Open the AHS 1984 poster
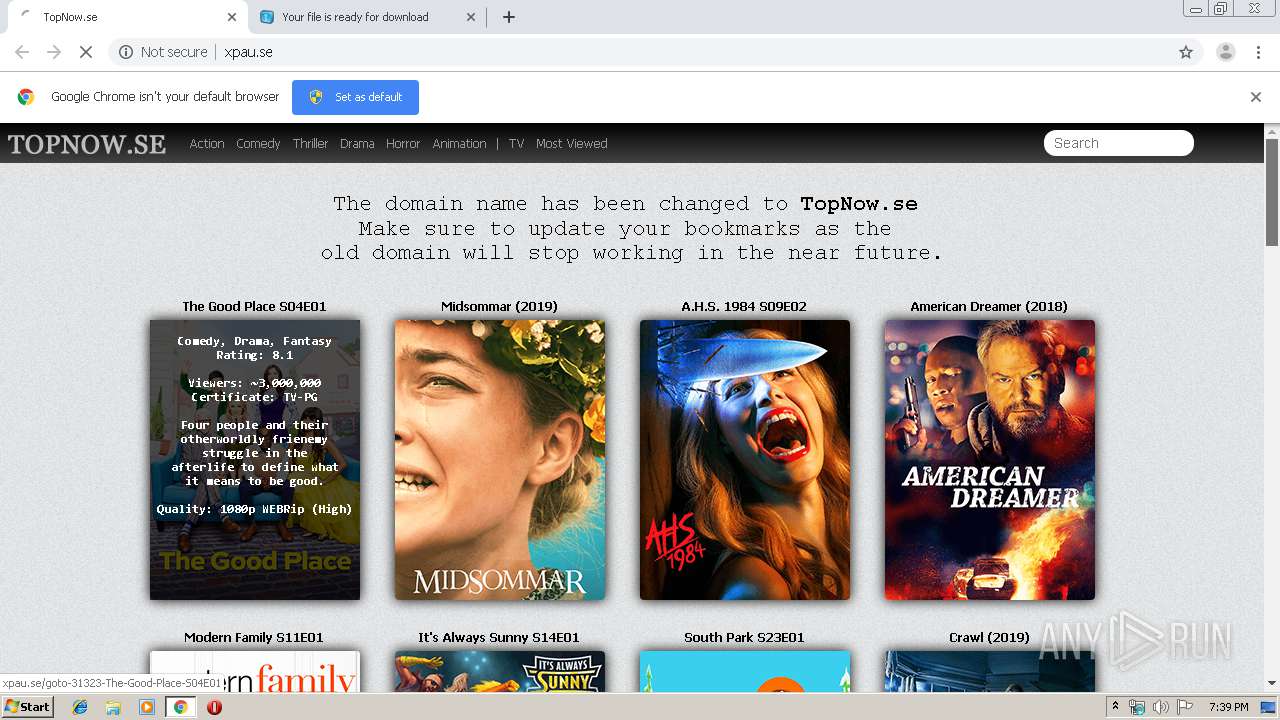 tap(745, 460)
